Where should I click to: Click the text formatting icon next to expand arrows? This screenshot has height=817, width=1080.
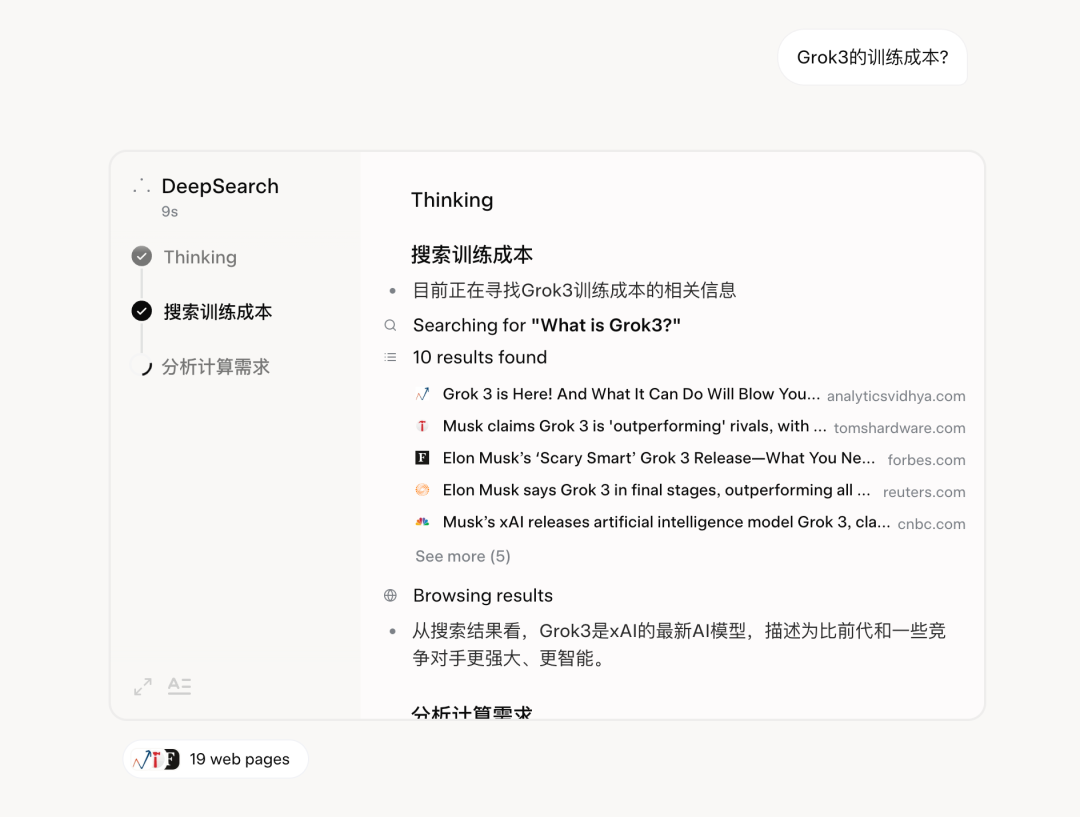tap(180, 687)
